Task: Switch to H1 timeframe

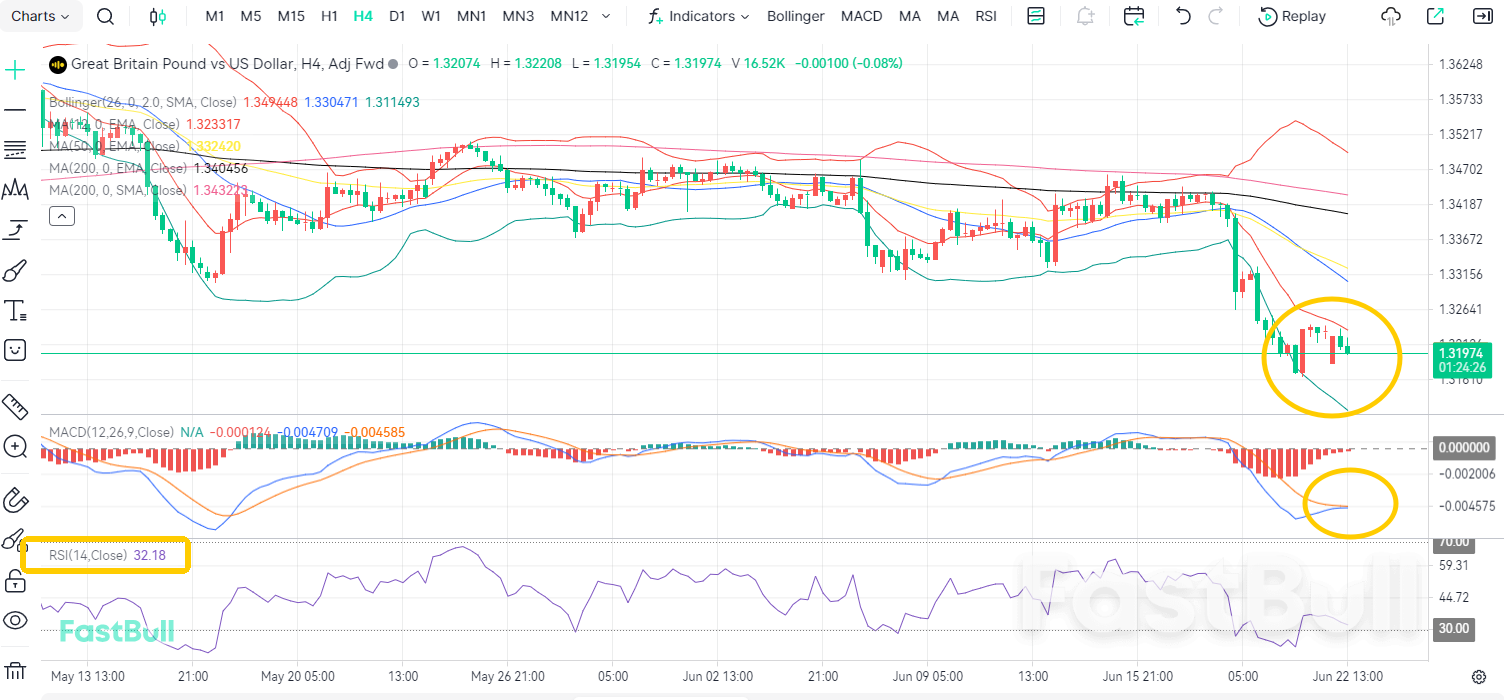Action: (329, 16)
